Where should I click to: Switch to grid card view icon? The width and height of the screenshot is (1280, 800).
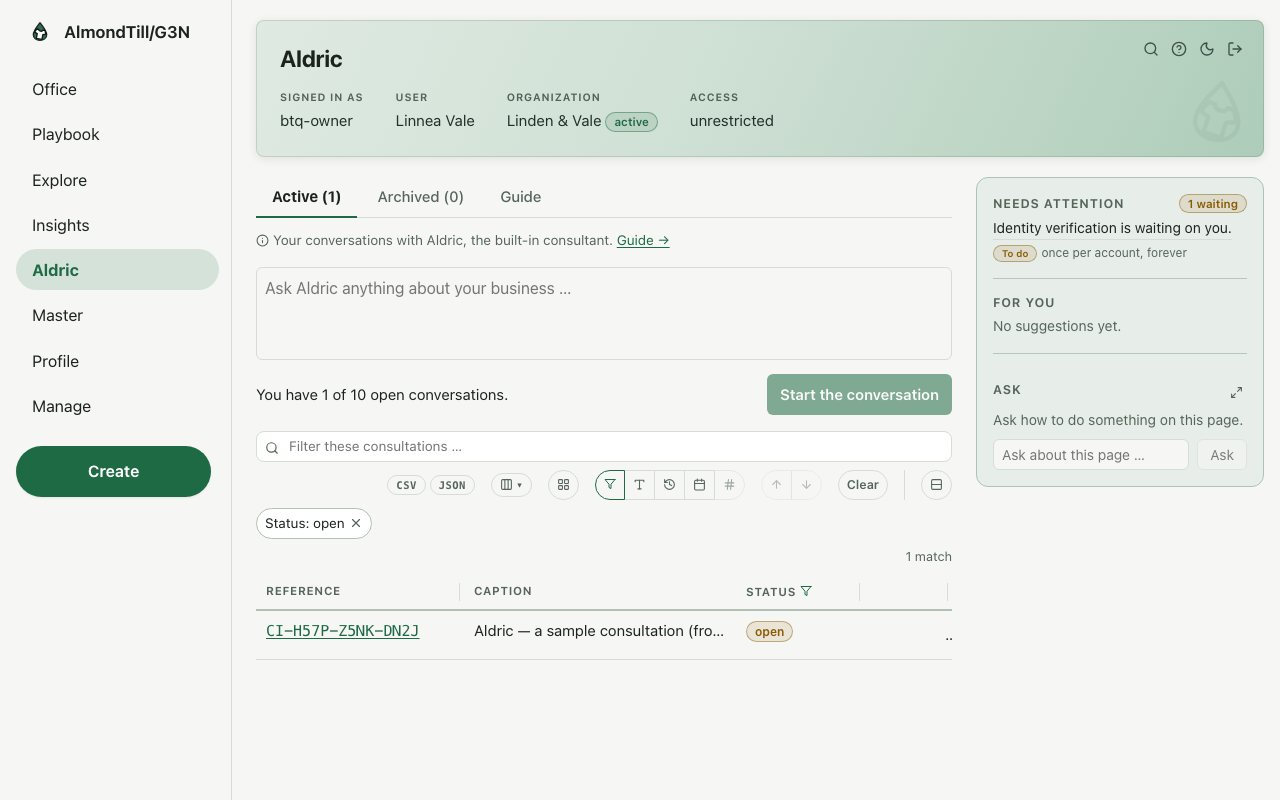click(x=563, y=485)
